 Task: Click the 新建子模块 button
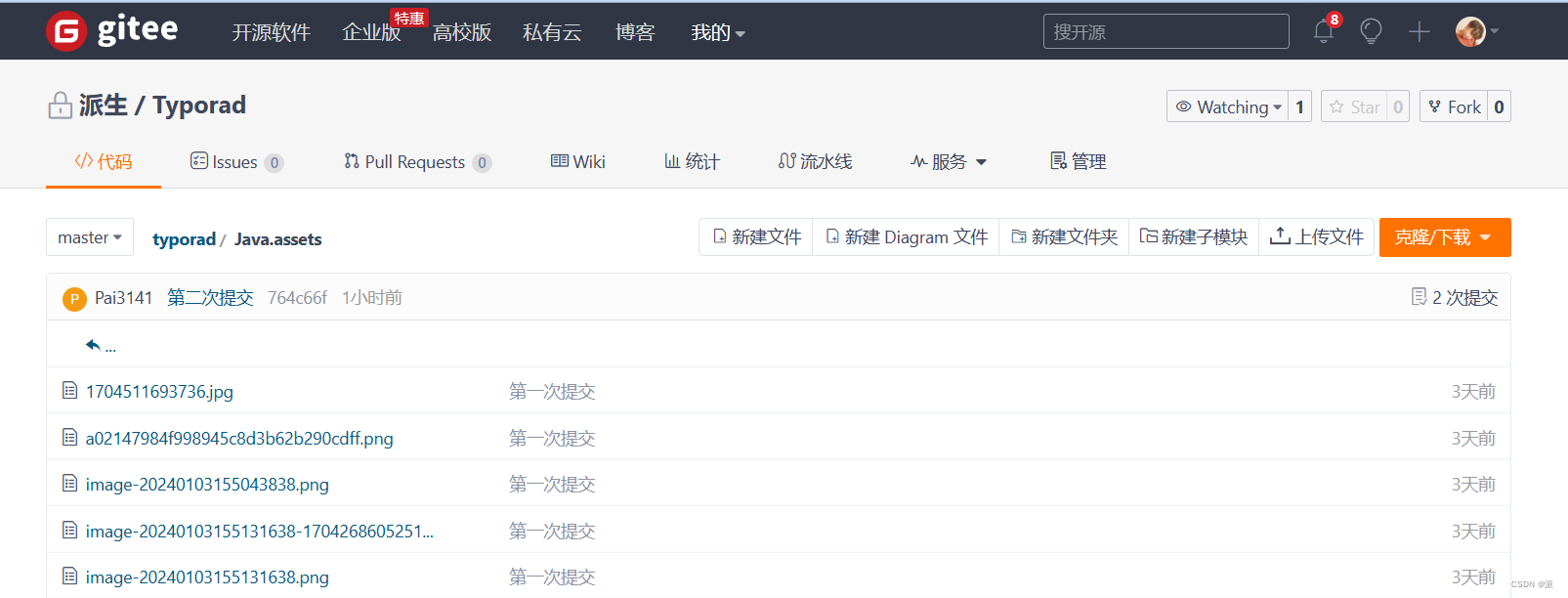coord(1194,237)
